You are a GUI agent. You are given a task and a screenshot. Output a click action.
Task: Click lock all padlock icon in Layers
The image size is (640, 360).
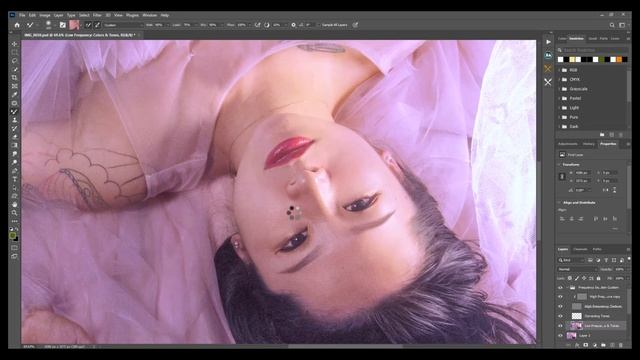(x=598, y=278)
